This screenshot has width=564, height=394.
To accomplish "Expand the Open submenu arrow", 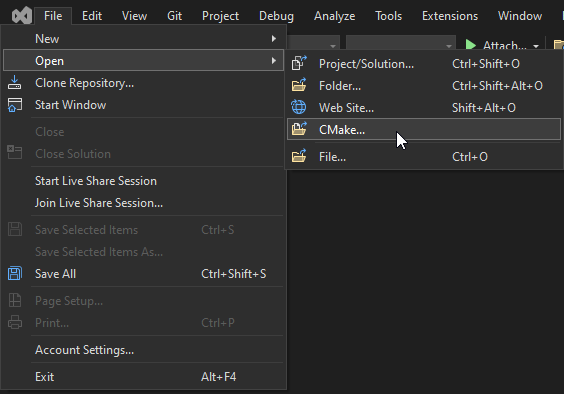I will click(274, 60).
